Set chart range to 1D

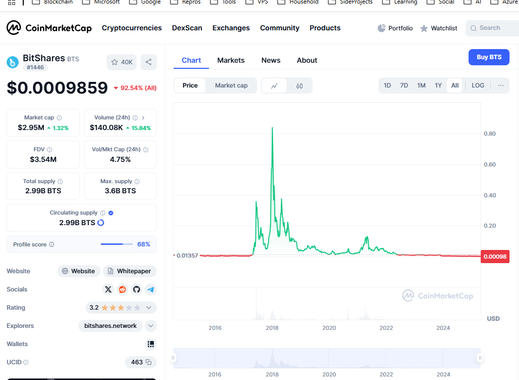387,86
